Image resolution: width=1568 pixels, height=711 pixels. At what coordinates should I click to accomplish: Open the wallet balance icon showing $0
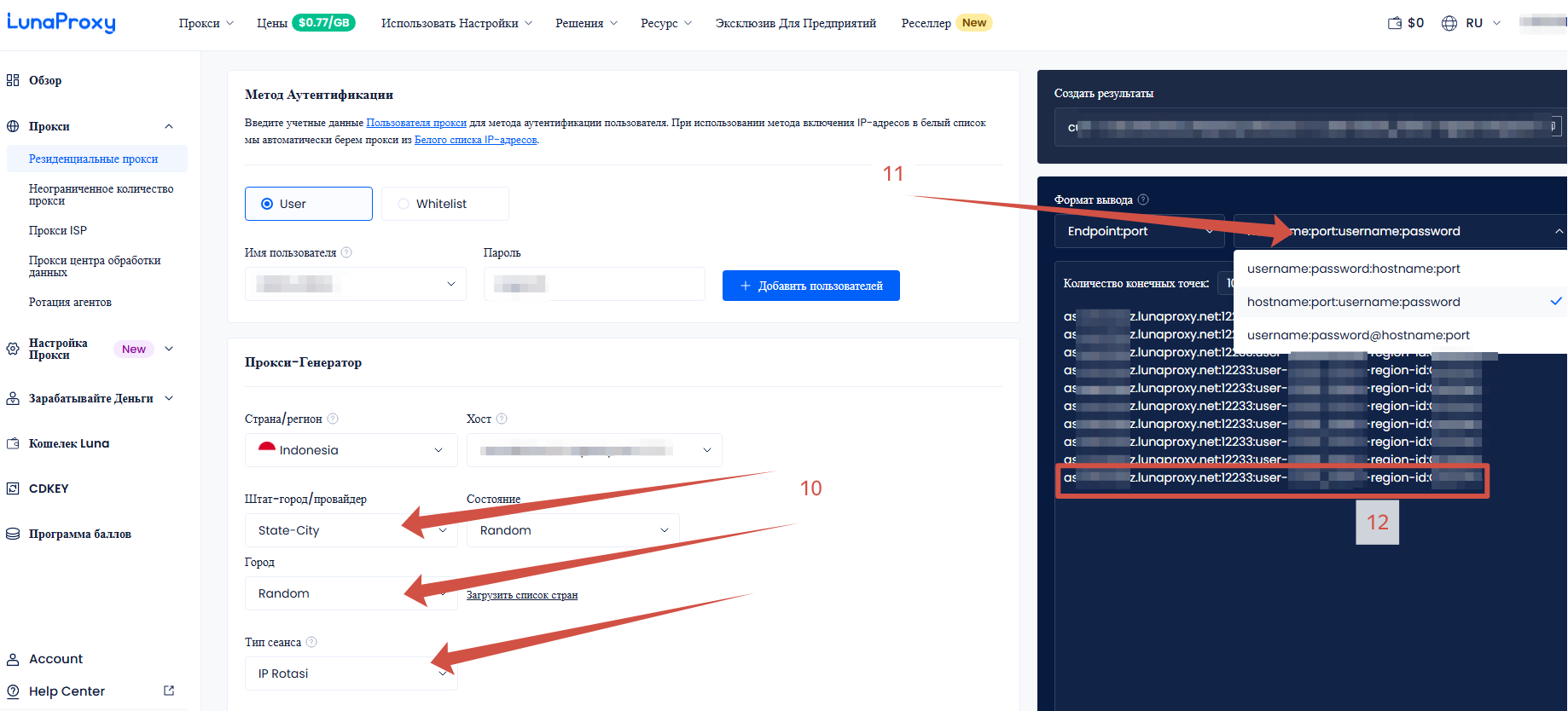coord(1395,23)
